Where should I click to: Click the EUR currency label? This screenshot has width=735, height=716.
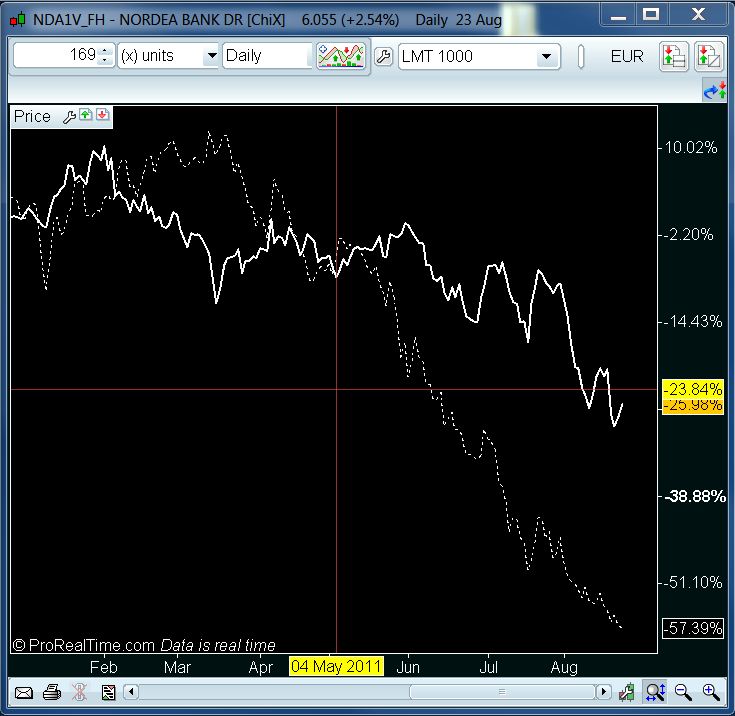627,57
